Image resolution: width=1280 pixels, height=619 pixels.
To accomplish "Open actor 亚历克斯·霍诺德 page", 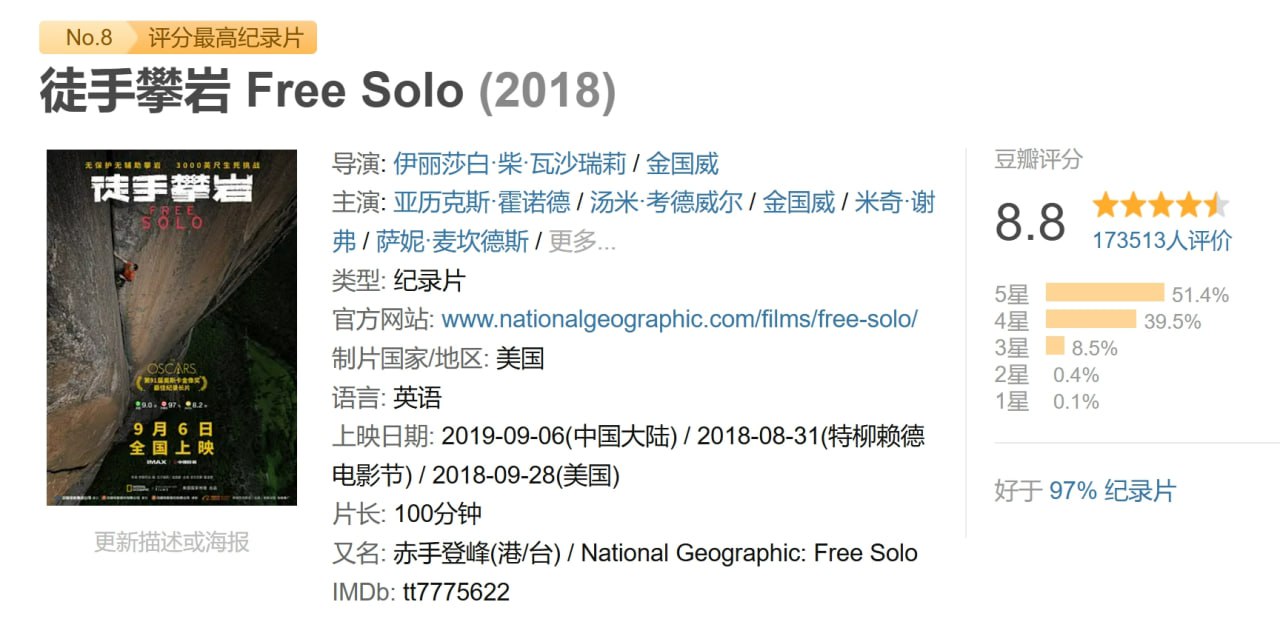I will point(482,202).
